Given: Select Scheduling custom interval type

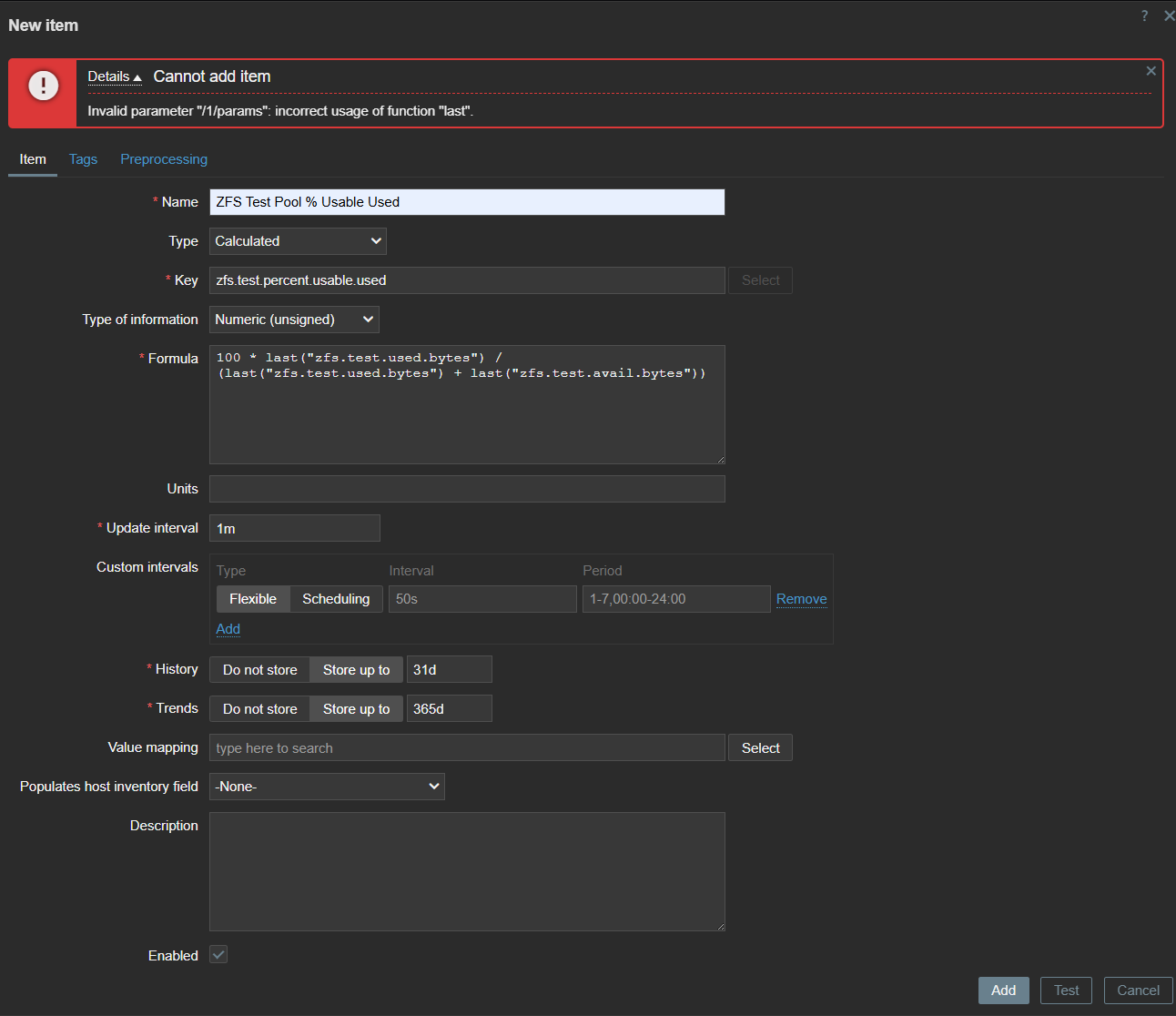Looking at the screenshot, I should (336, 599).
